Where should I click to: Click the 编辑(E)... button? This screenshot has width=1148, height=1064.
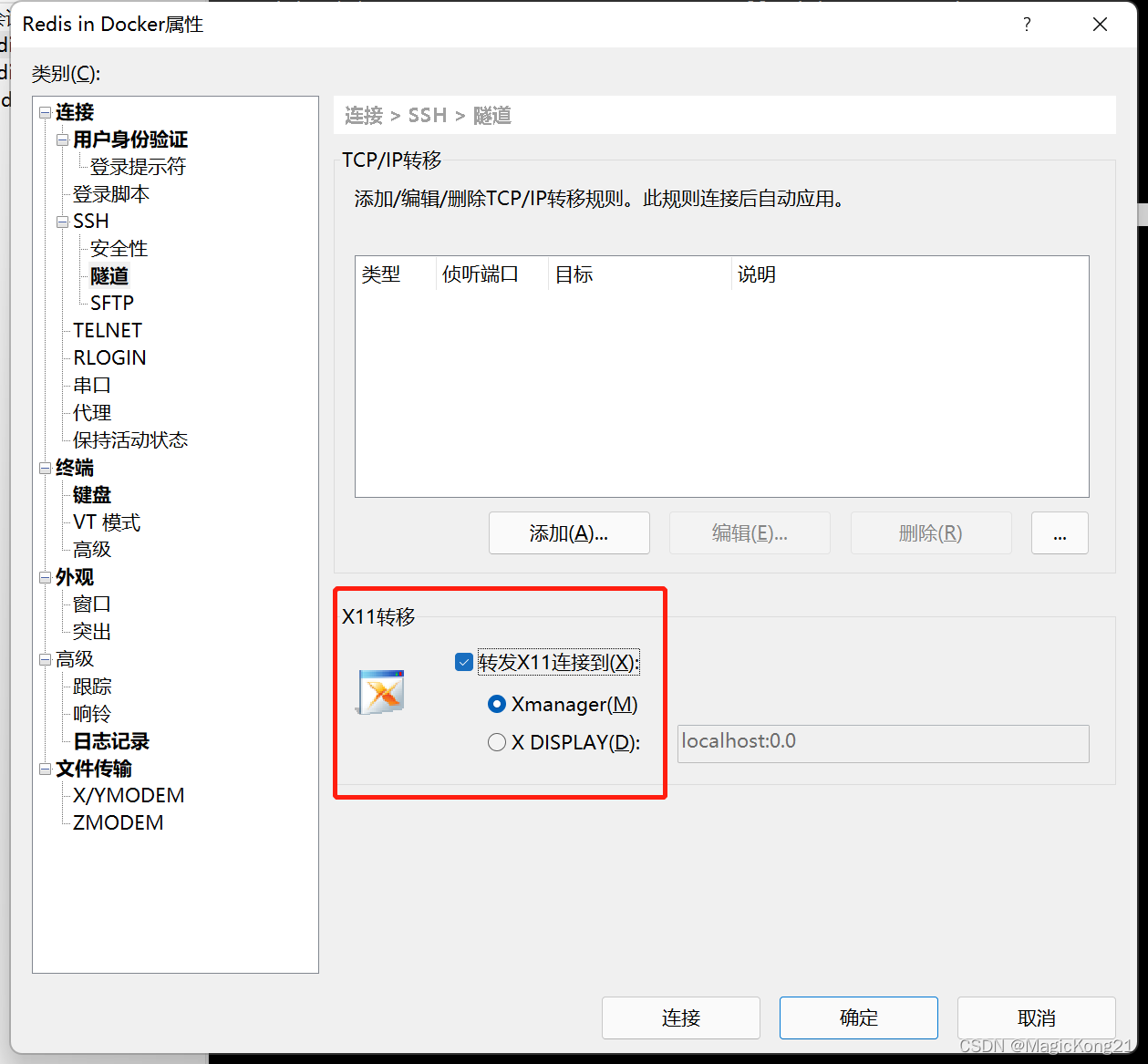(x=750, y=533)
